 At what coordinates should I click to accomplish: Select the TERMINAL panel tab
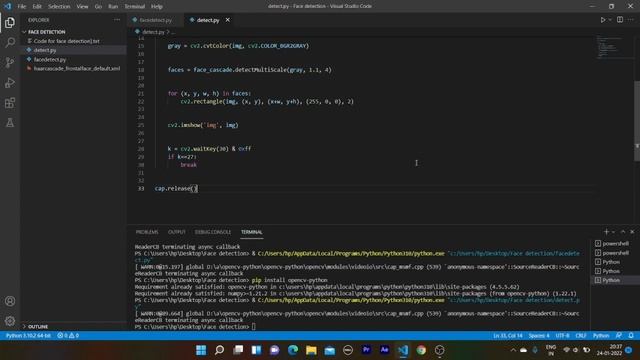point(251,232)
